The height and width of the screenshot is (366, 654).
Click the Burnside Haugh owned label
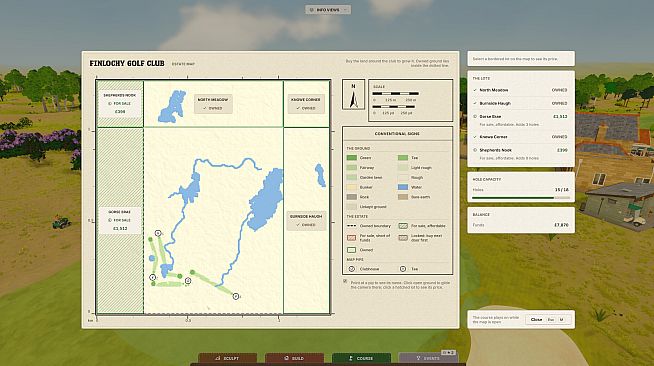(306, 221)
